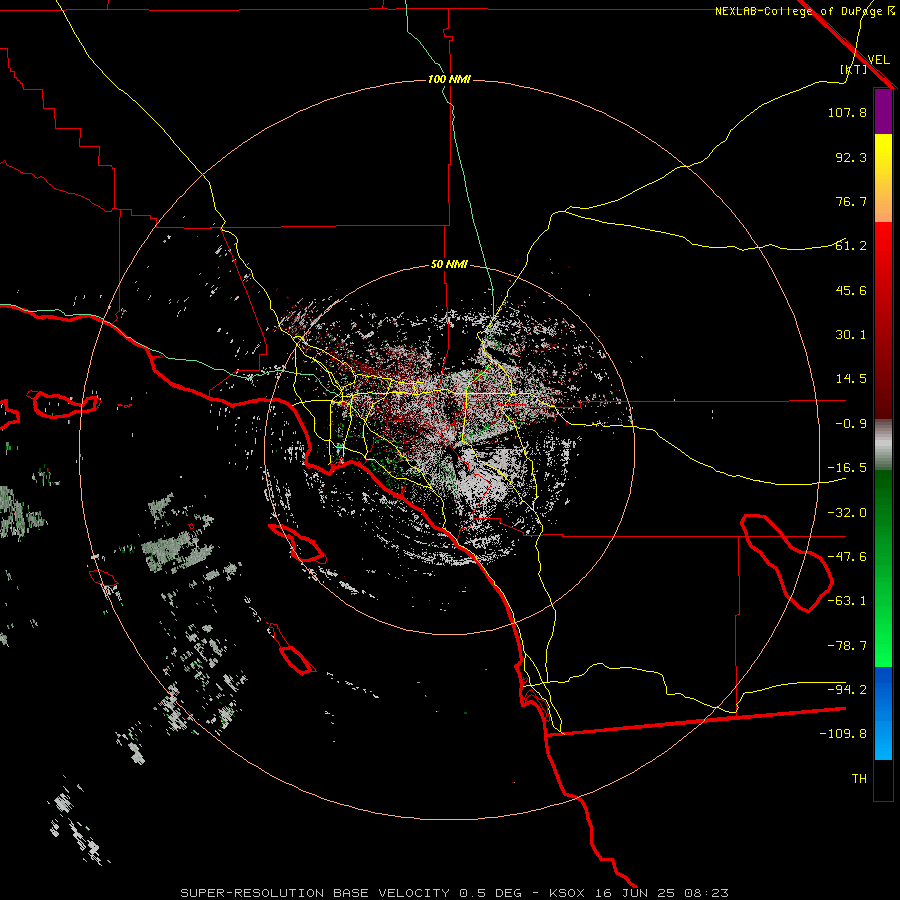Click the 92.3 scale value
This screenshot has width=900, height=900.
(x=851, y=157)
